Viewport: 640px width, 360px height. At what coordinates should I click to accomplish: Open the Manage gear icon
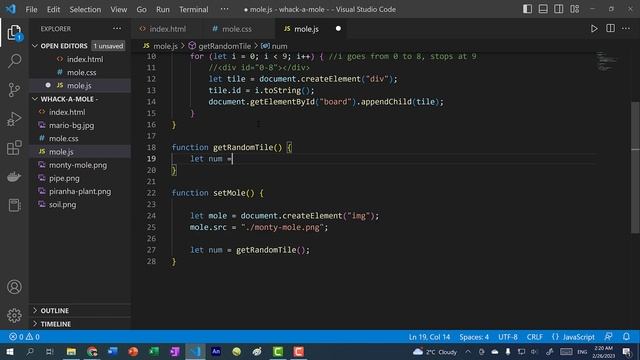click(x=14, y=315)
